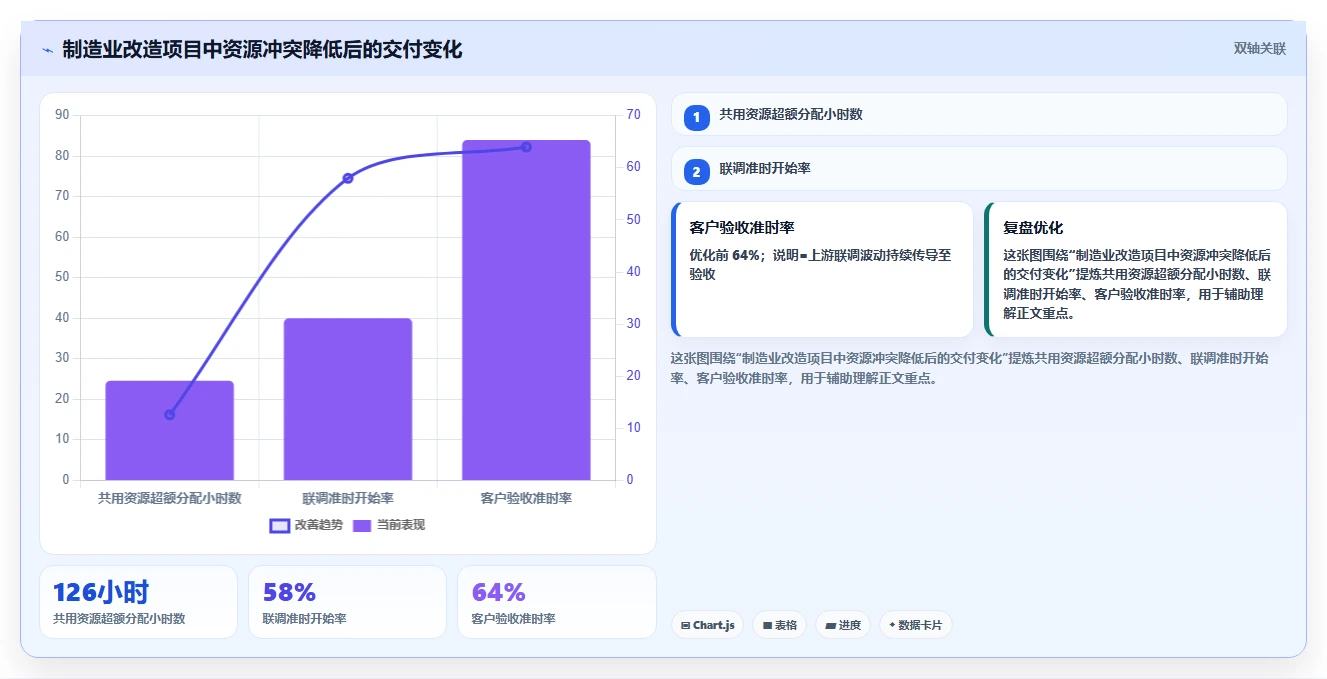This screenshot has height=679, width=1327.
Task: Open the 64% stat card
Action: tap(556, 602)
